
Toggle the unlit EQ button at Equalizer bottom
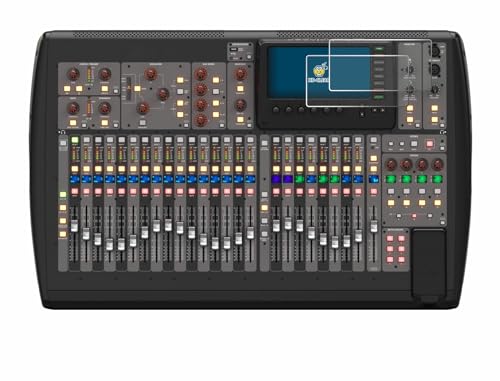pos(143,122)
